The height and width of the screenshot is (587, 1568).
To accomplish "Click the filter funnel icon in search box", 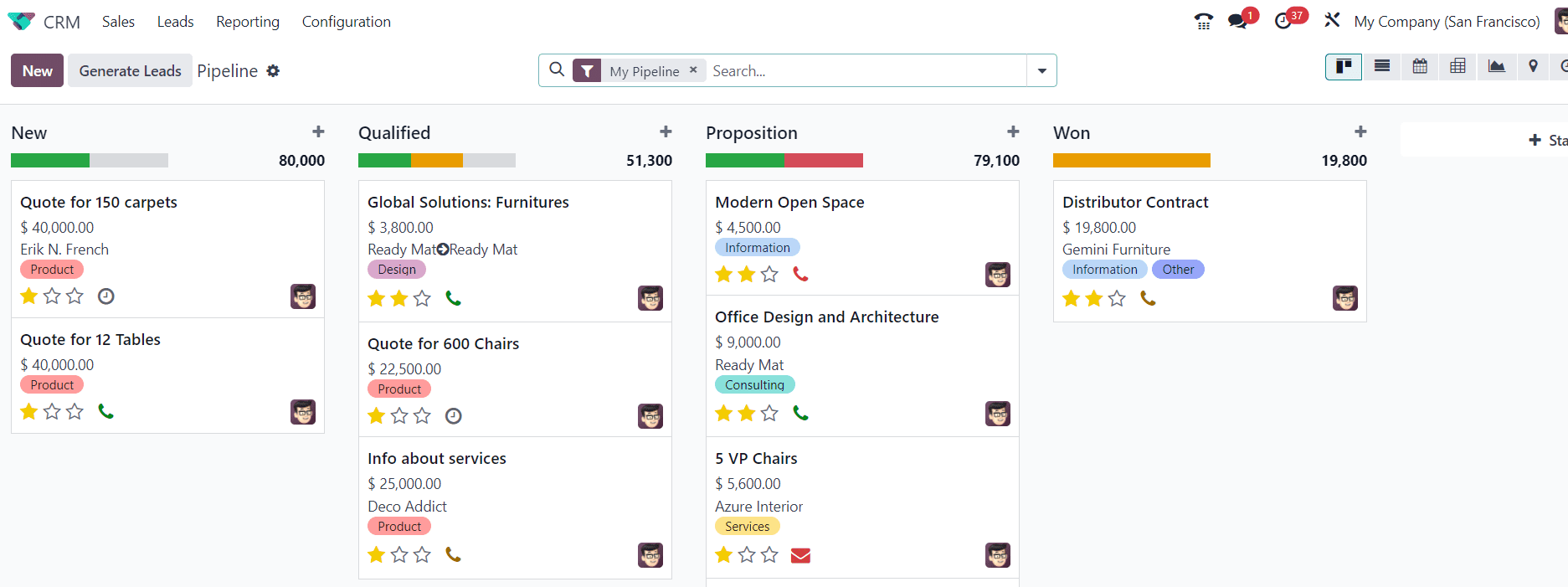I will point(587,71).
